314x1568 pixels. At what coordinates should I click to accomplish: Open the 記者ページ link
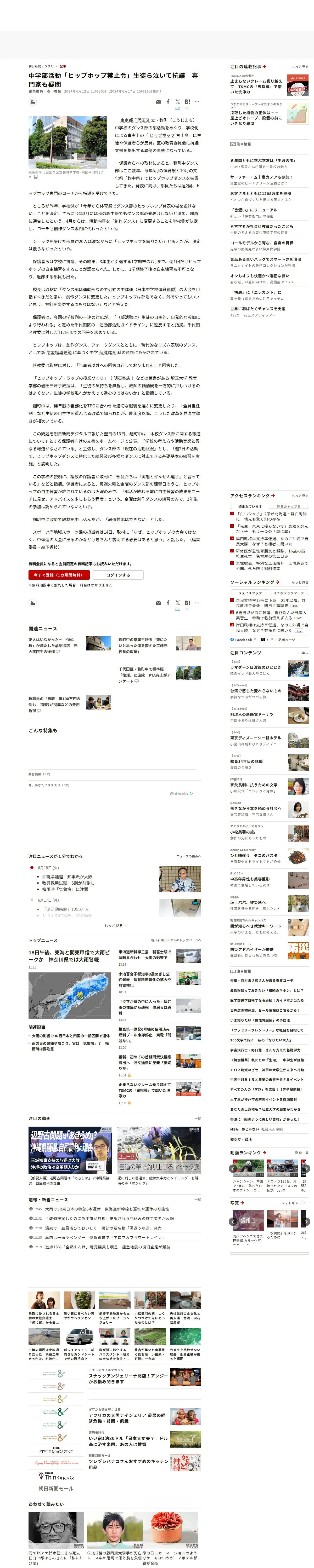click(x=287, y=640)
